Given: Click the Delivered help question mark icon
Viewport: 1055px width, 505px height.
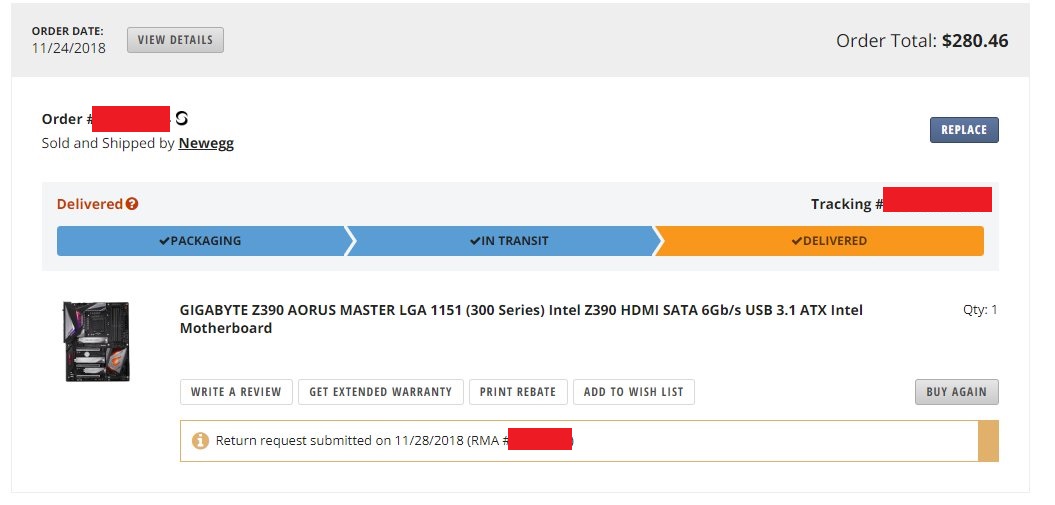Looking at the screenshot, I should [132, 204].
